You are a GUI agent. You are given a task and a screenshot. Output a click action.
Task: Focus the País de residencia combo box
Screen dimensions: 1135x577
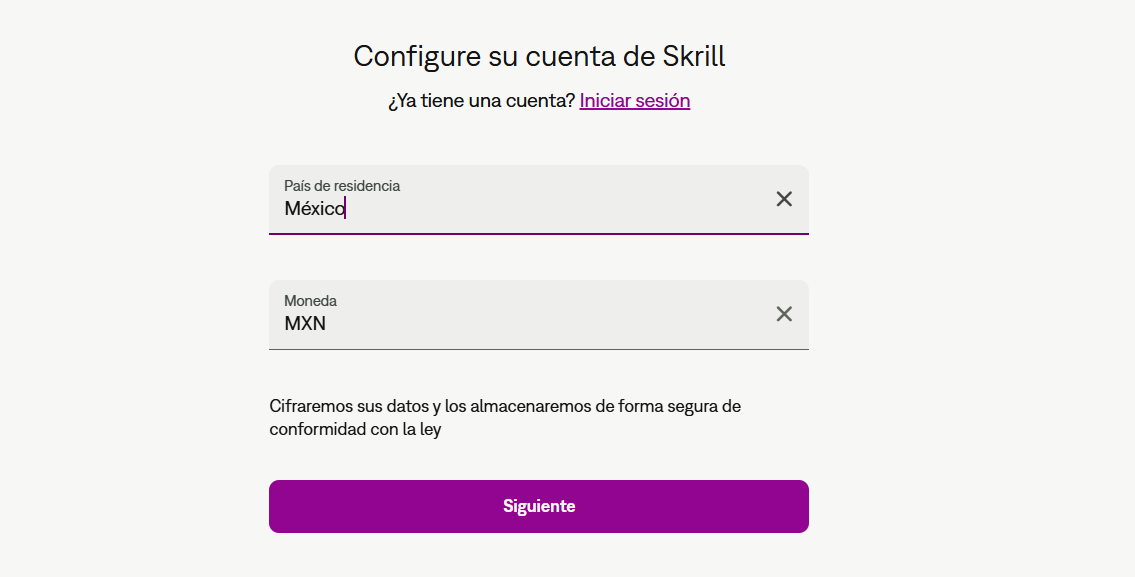[539, 200]
